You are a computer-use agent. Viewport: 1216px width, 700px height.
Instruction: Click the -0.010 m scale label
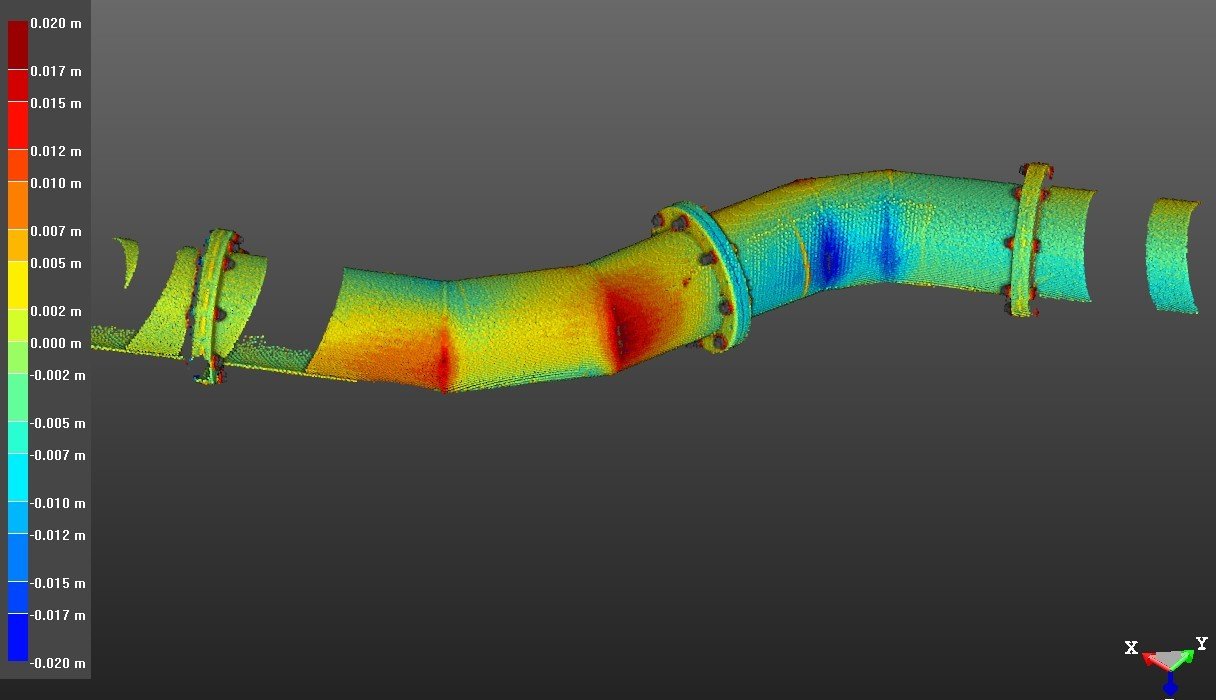pyautogui.click(x=56, y=503)
